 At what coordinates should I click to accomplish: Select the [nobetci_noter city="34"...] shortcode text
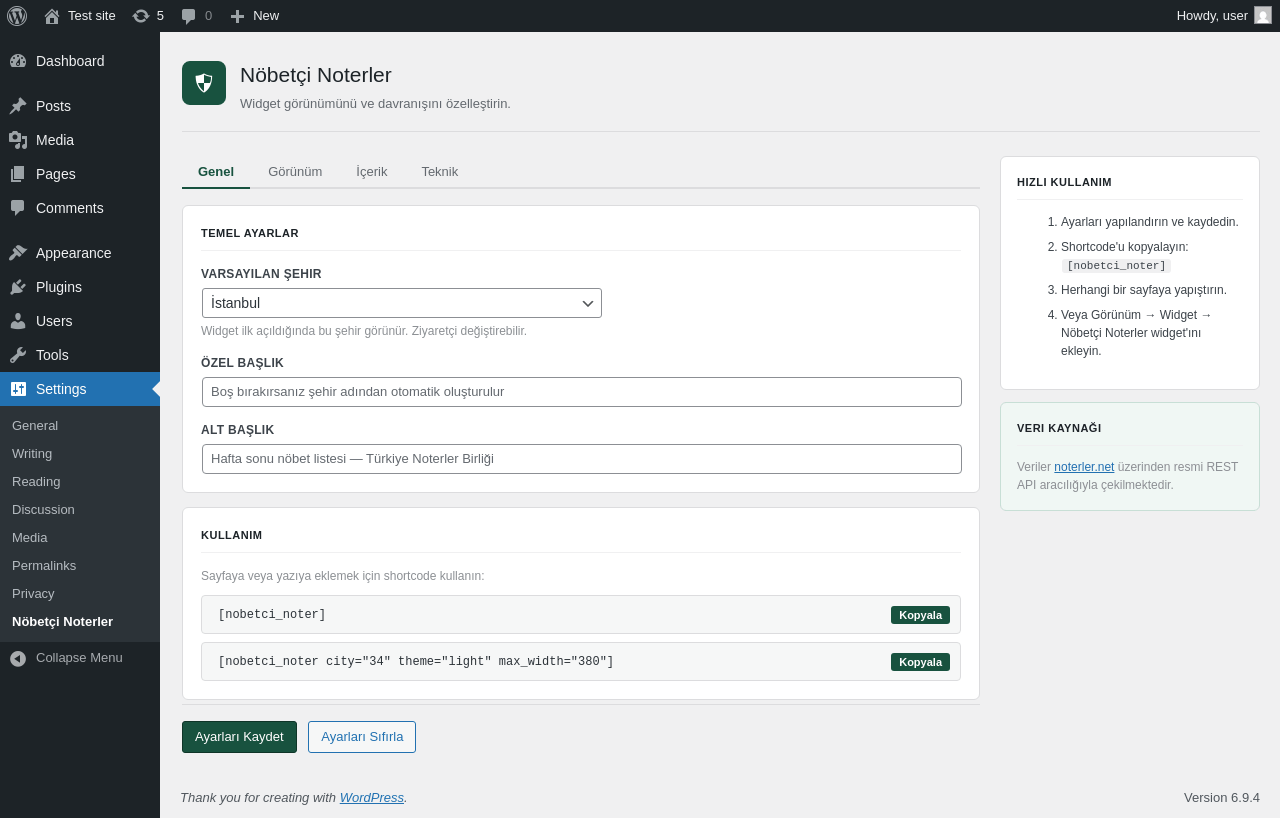coord(416,662)
